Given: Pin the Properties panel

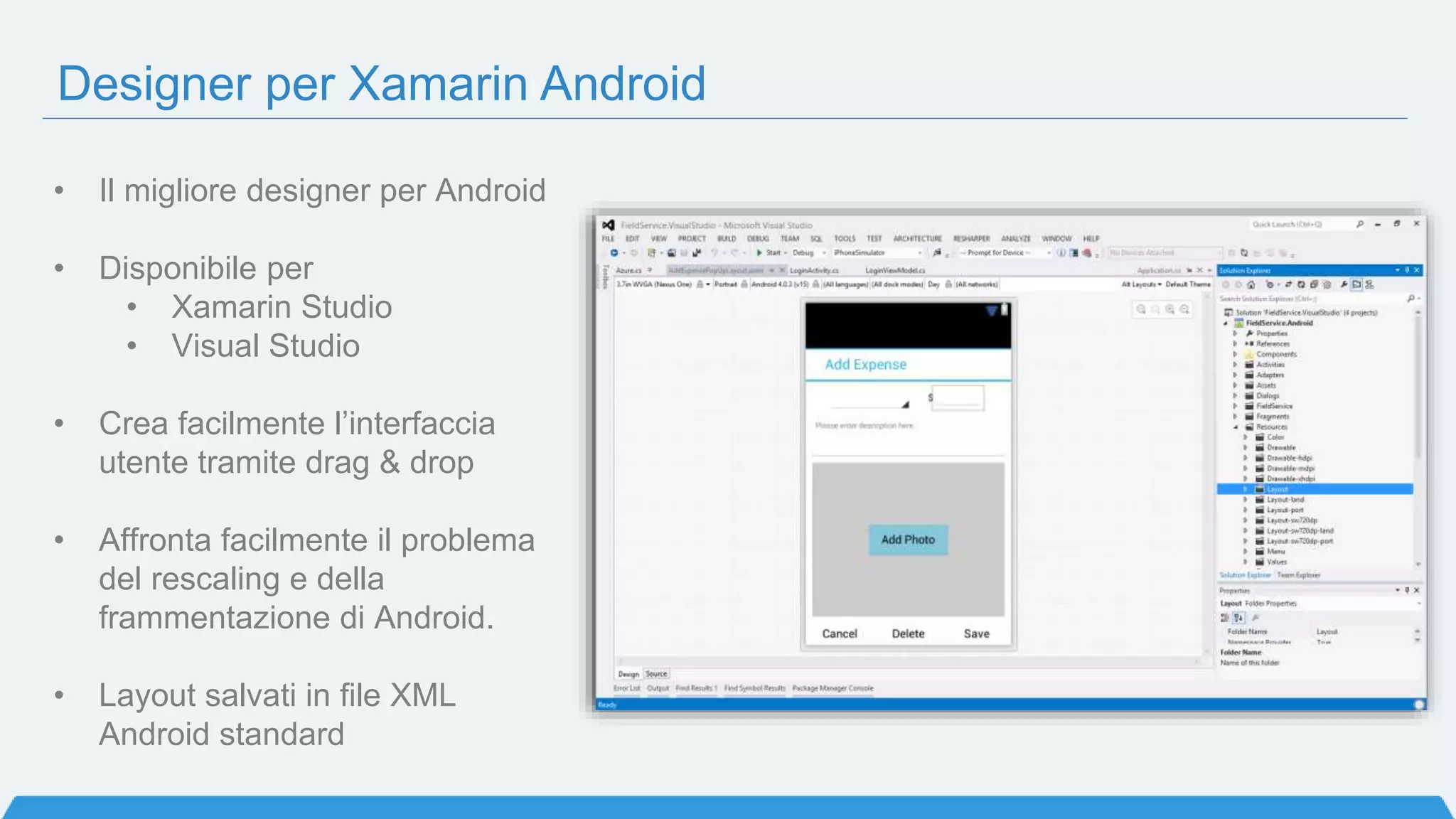Looking at the screenshot, I should (x=1407, y=590).
